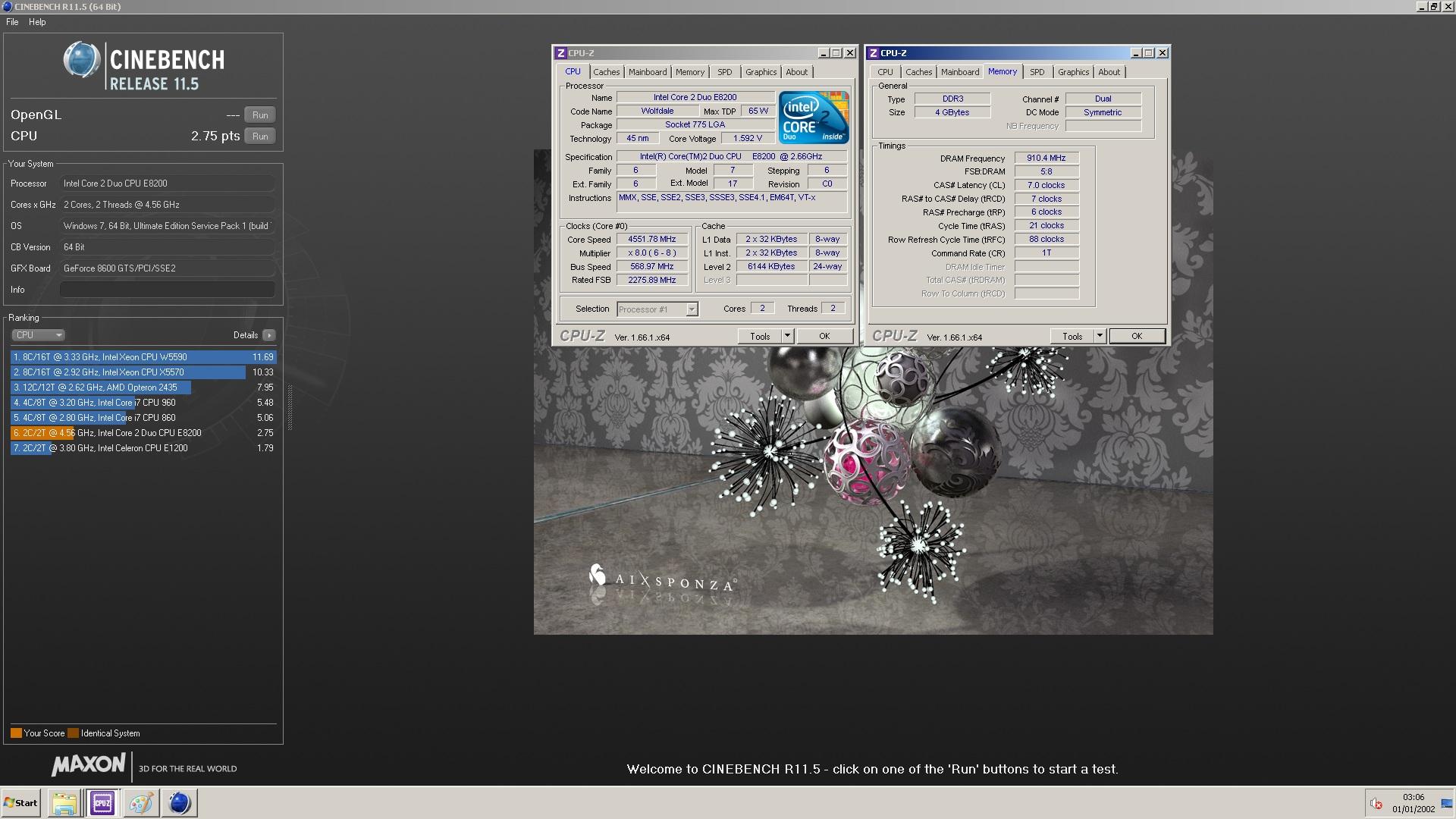Select ranking row Intel Xeon CPU W5590
This screenshot has width=1456, height=819.
point(143,357)
